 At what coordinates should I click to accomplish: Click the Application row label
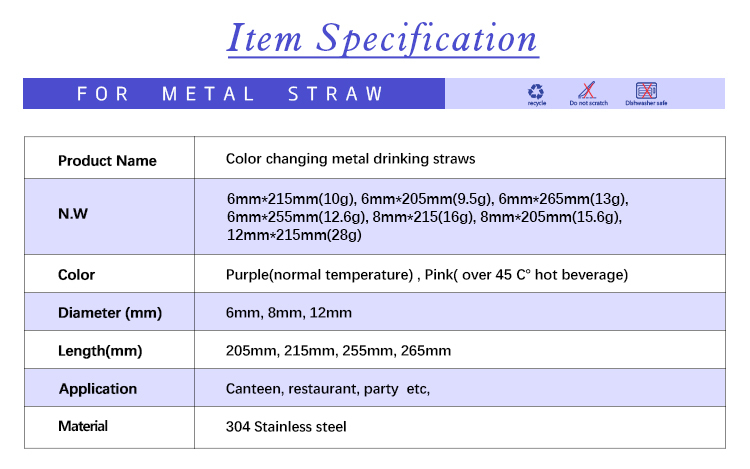click(x=98, y=389)
